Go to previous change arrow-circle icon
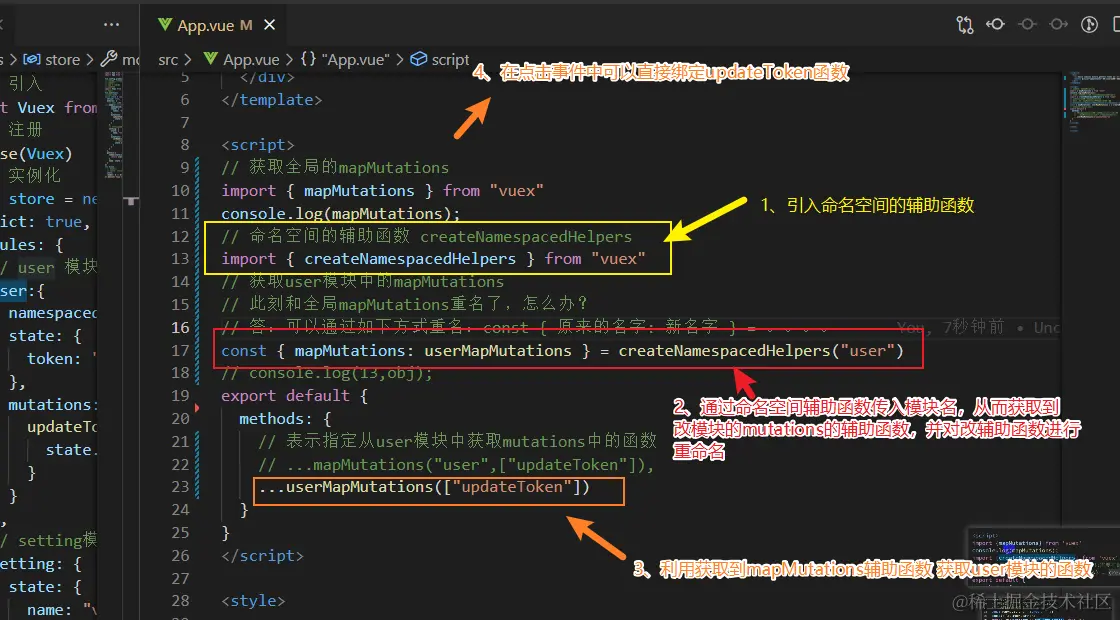 (996, 25)
